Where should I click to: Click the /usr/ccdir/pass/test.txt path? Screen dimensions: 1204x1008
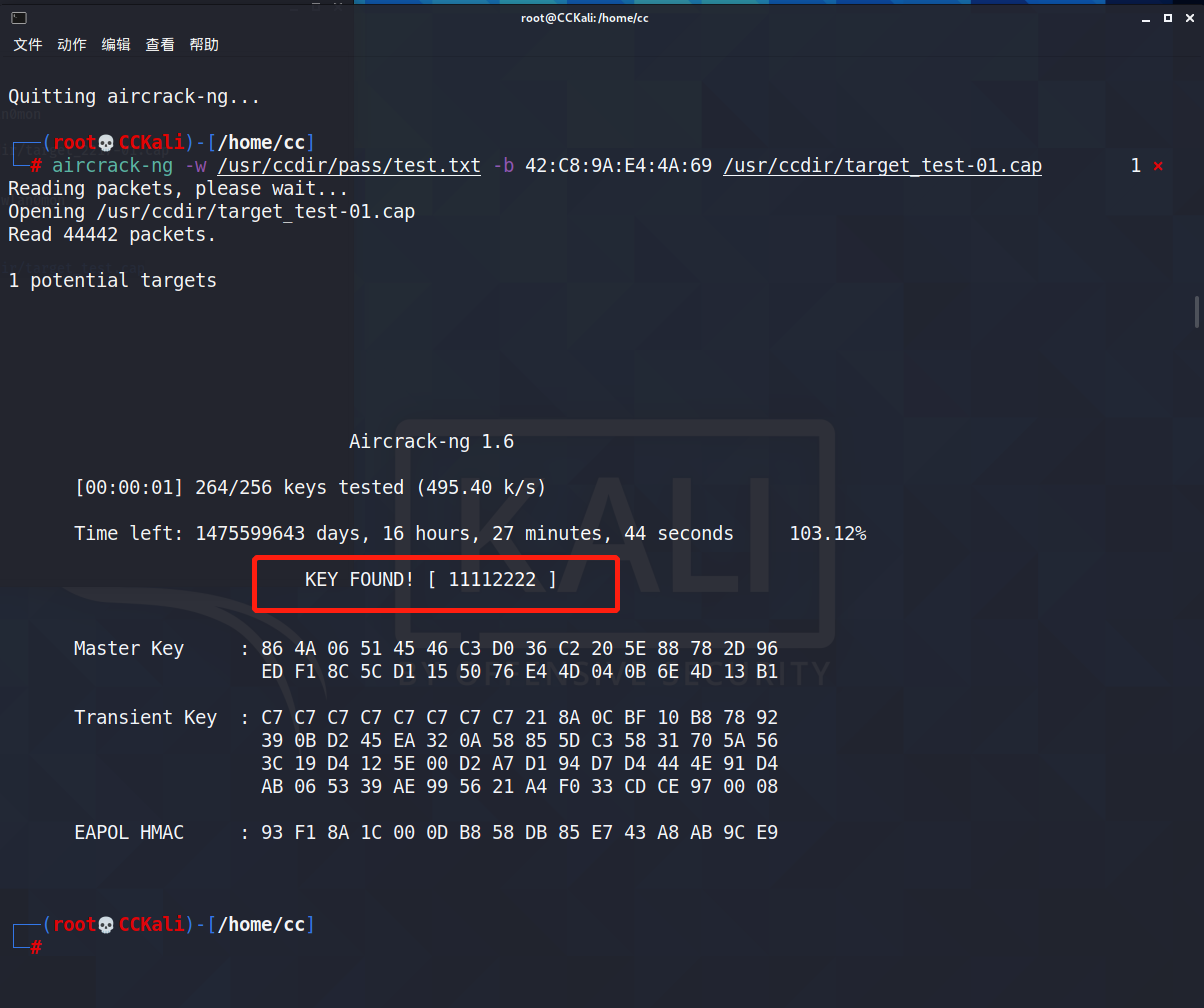349,166
